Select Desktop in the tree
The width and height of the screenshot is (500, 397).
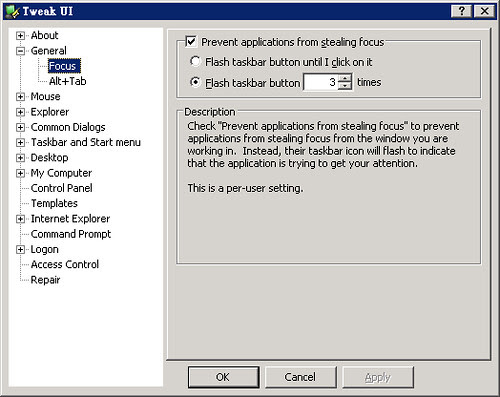click(x=49, y=158)
